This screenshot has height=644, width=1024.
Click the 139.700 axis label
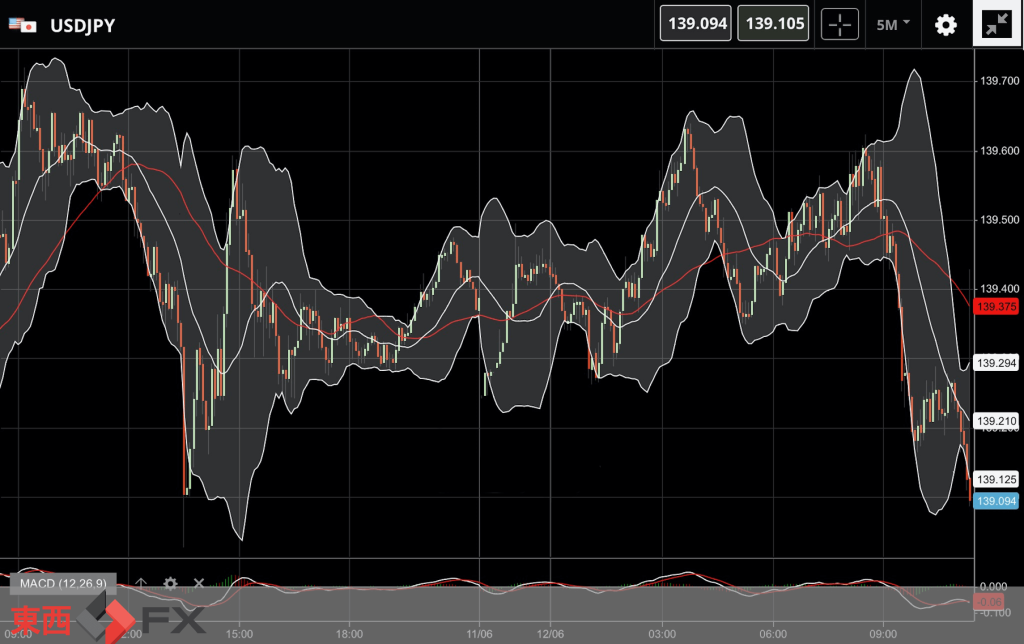[x=999, y=81]
